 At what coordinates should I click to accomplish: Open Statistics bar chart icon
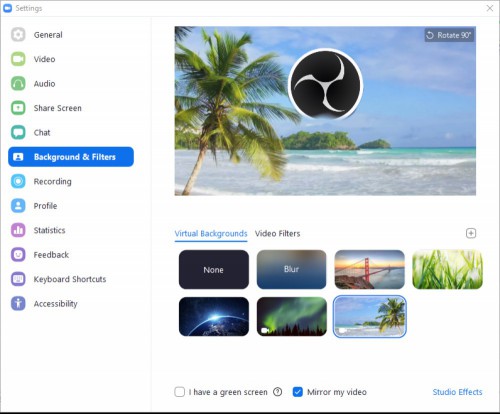tap(18, 230)
